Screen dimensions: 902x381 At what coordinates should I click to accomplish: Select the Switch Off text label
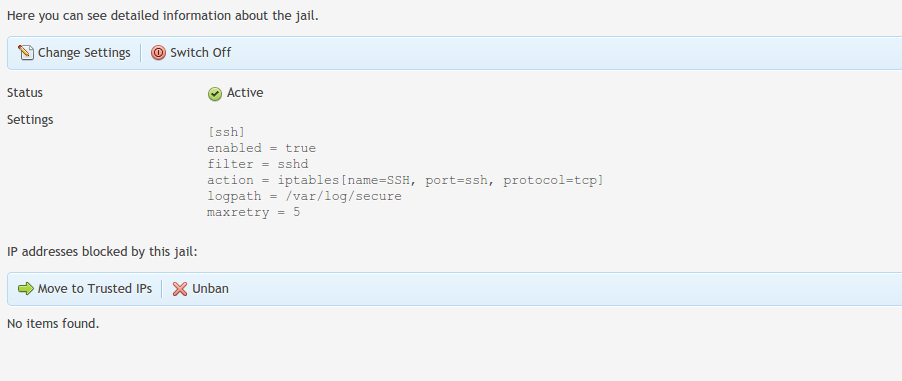click(201, 52)
